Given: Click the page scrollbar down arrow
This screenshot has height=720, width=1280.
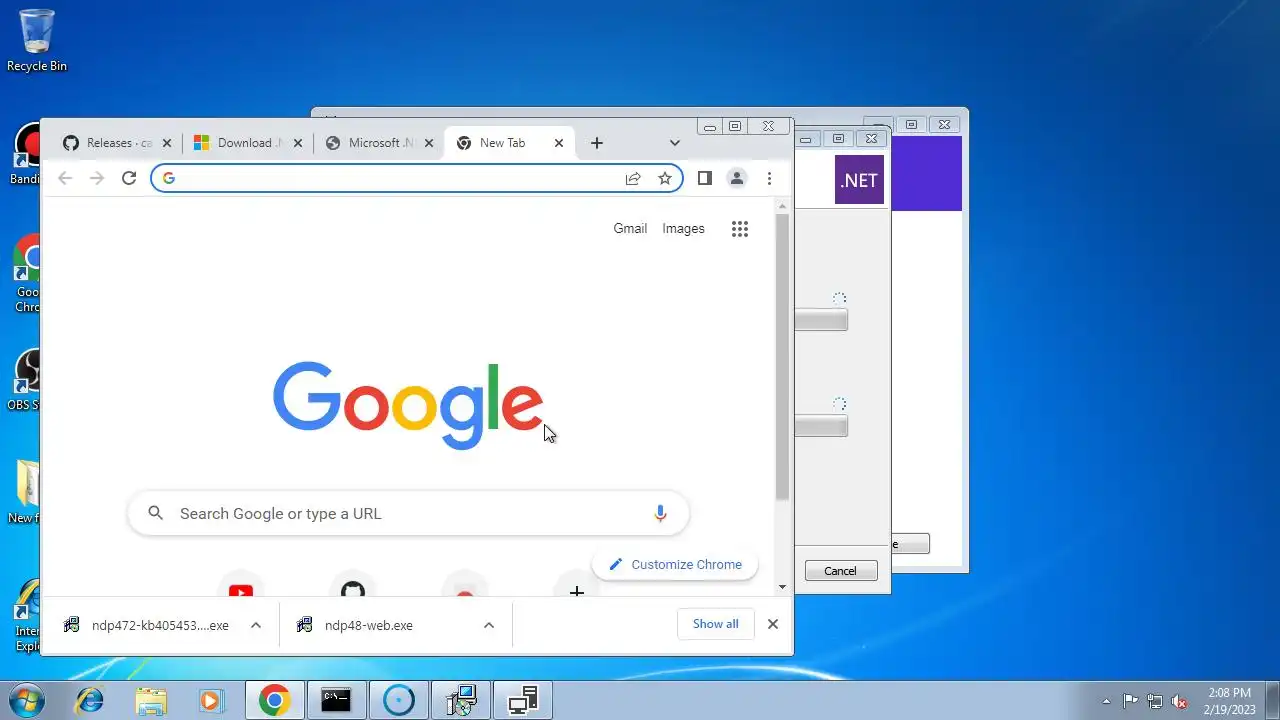Looking at the screenshot, I should pyautogui.click(x=783, y=588).
